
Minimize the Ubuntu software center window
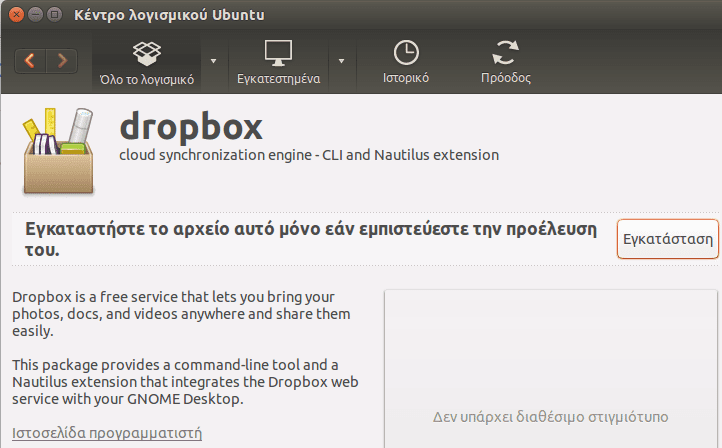tap(35, 15)
